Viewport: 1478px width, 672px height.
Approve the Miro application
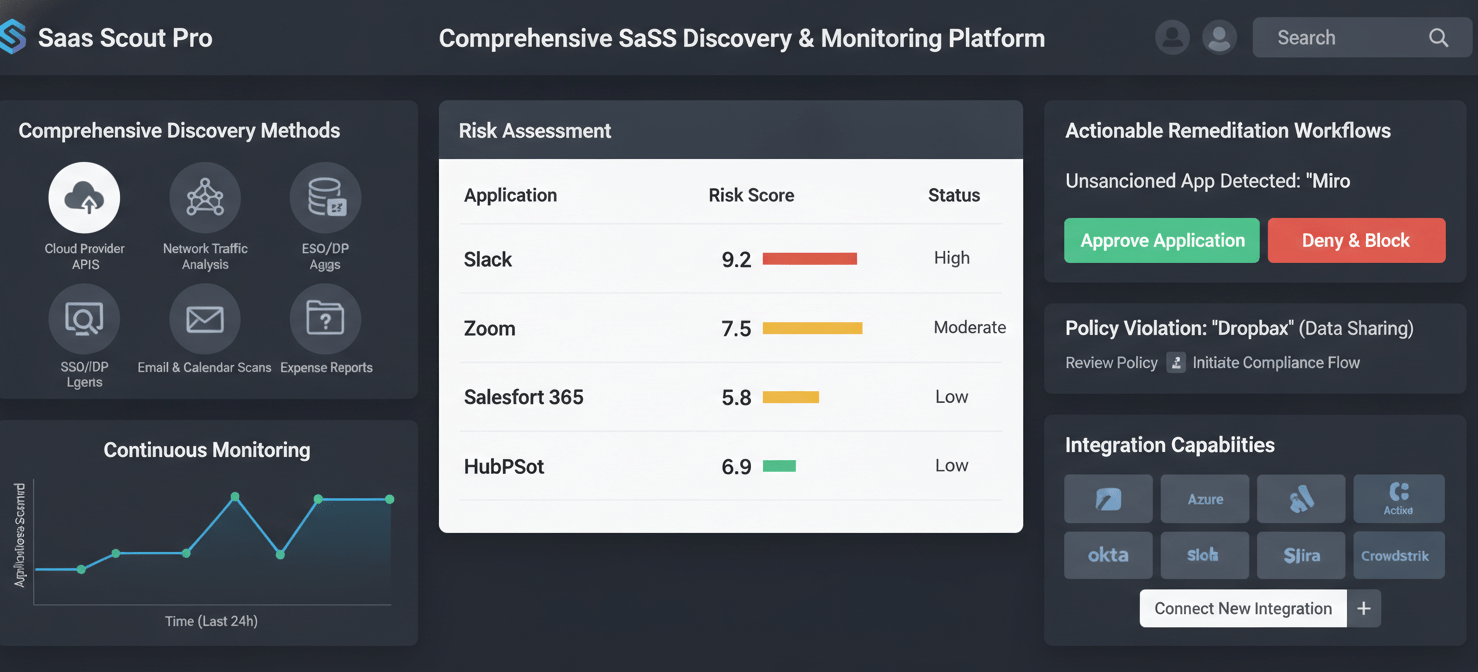pos(1162,241)
